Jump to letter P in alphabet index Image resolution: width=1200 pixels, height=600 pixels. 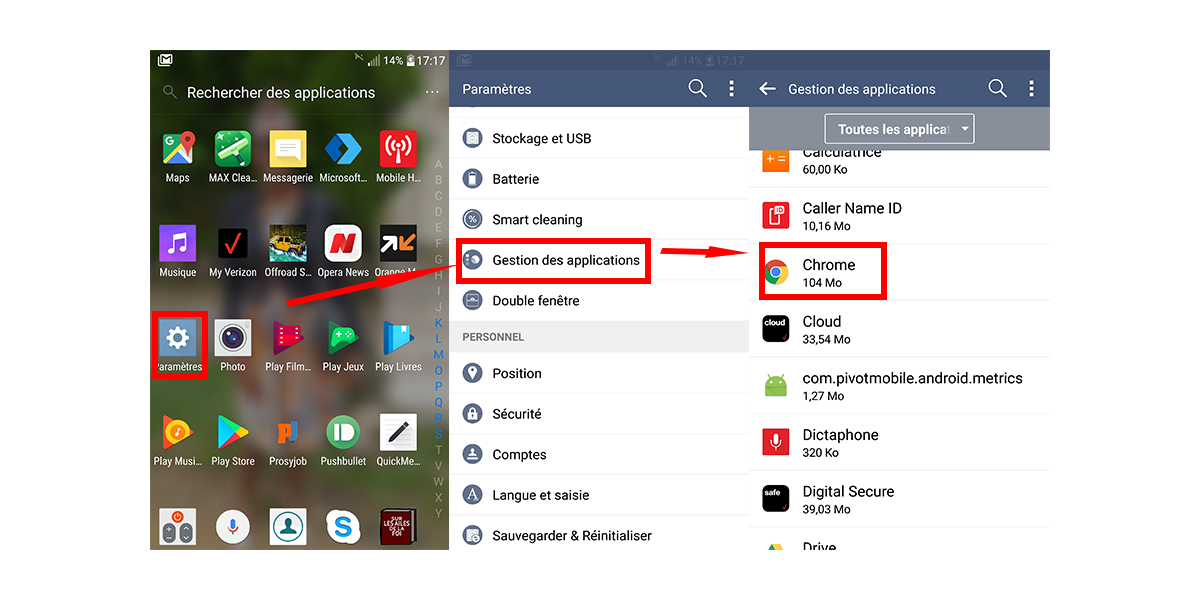pyautogui.click(x=438, y=386)
